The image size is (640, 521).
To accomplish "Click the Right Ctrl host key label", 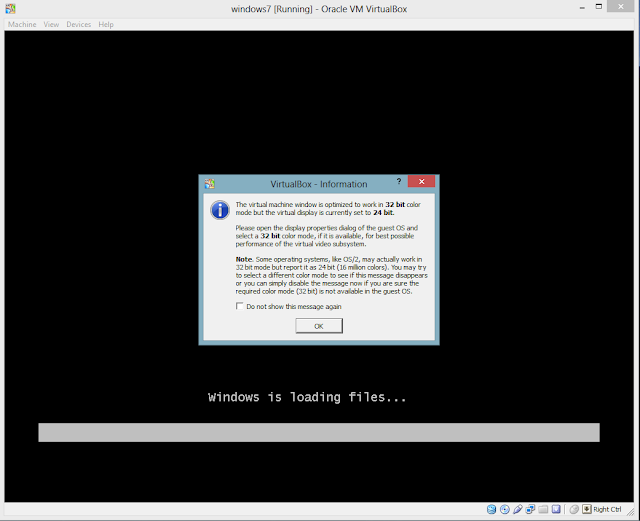I will tap(607, 509).
